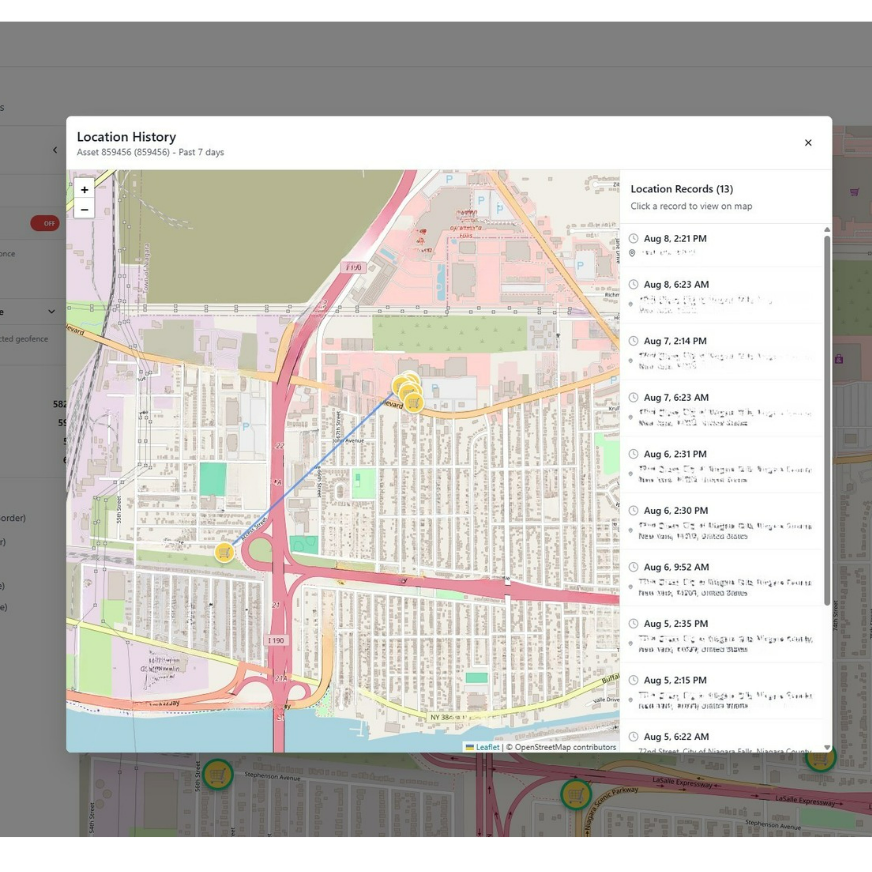
Task: Open the Leaflet attribution link
Action: [x=487, y=747]
